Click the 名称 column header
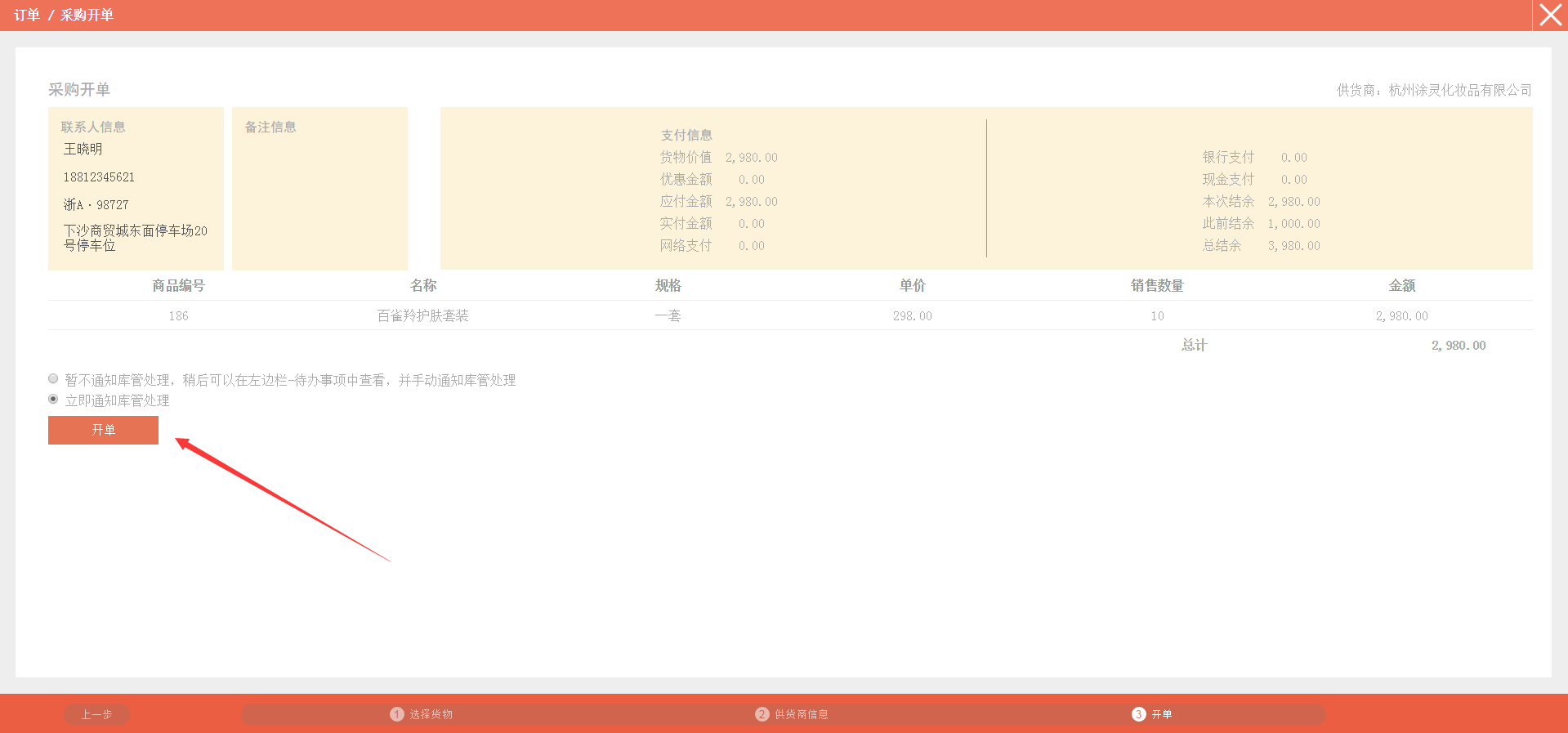The height and width of the screenshot is (733, 1568). [x=423, y=285]
